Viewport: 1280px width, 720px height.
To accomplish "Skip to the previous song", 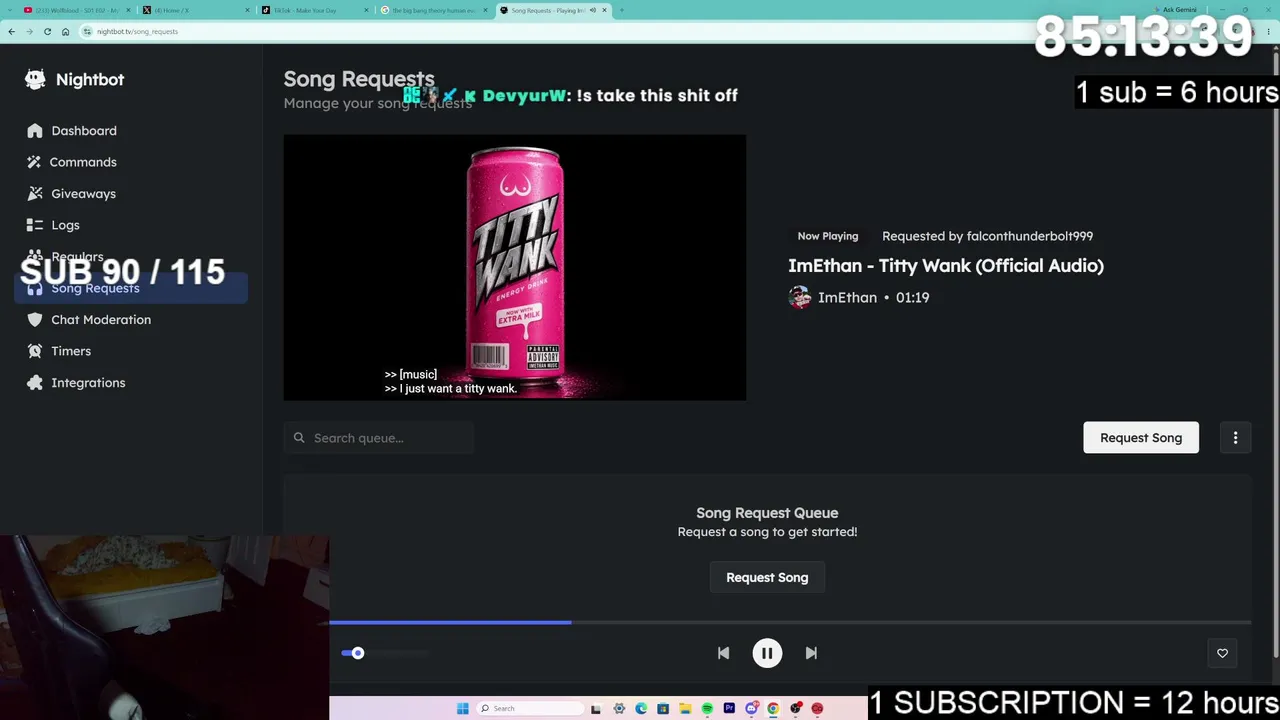I will tap(723, 653).
